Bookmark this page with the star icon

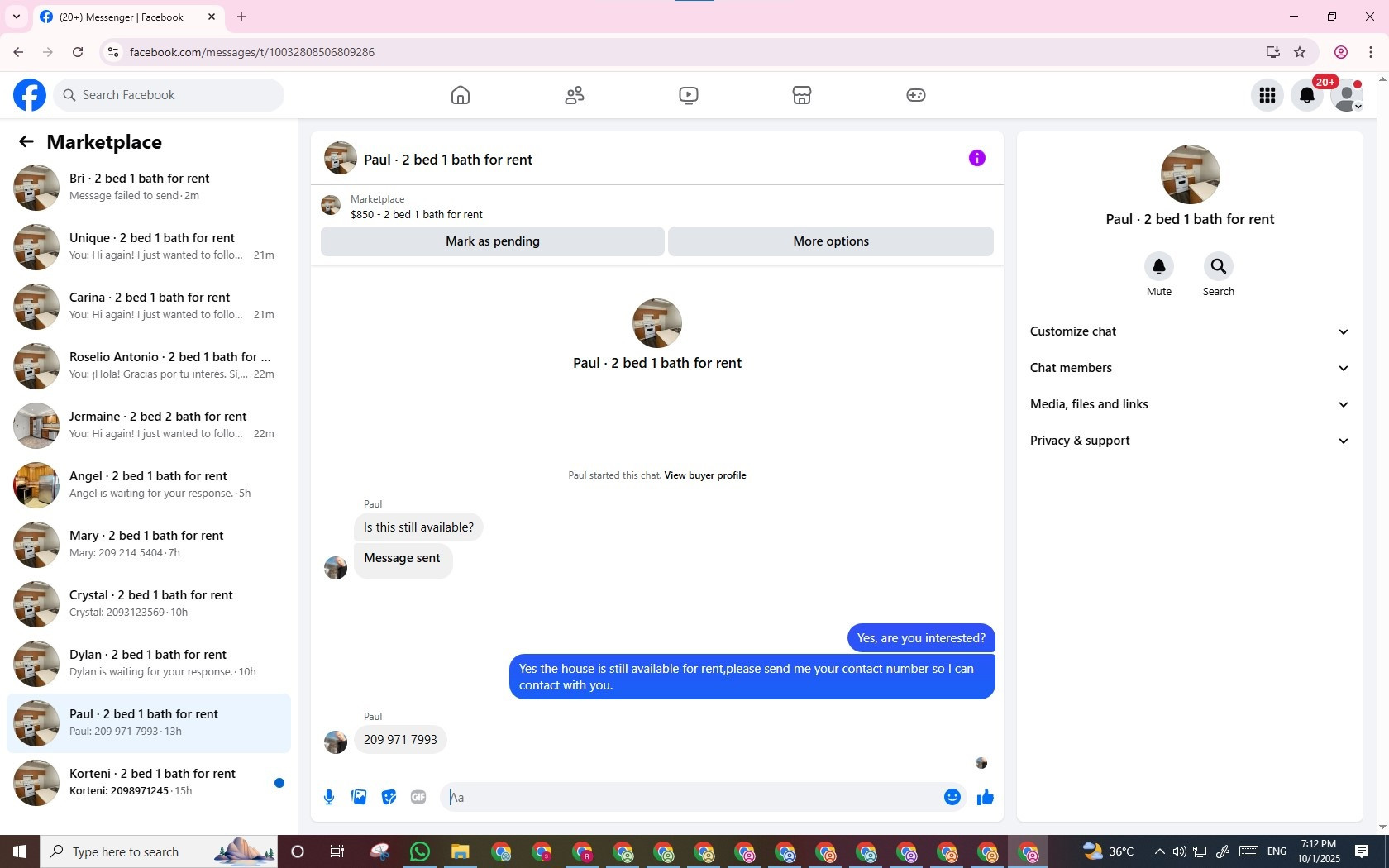pos(1300,52)
